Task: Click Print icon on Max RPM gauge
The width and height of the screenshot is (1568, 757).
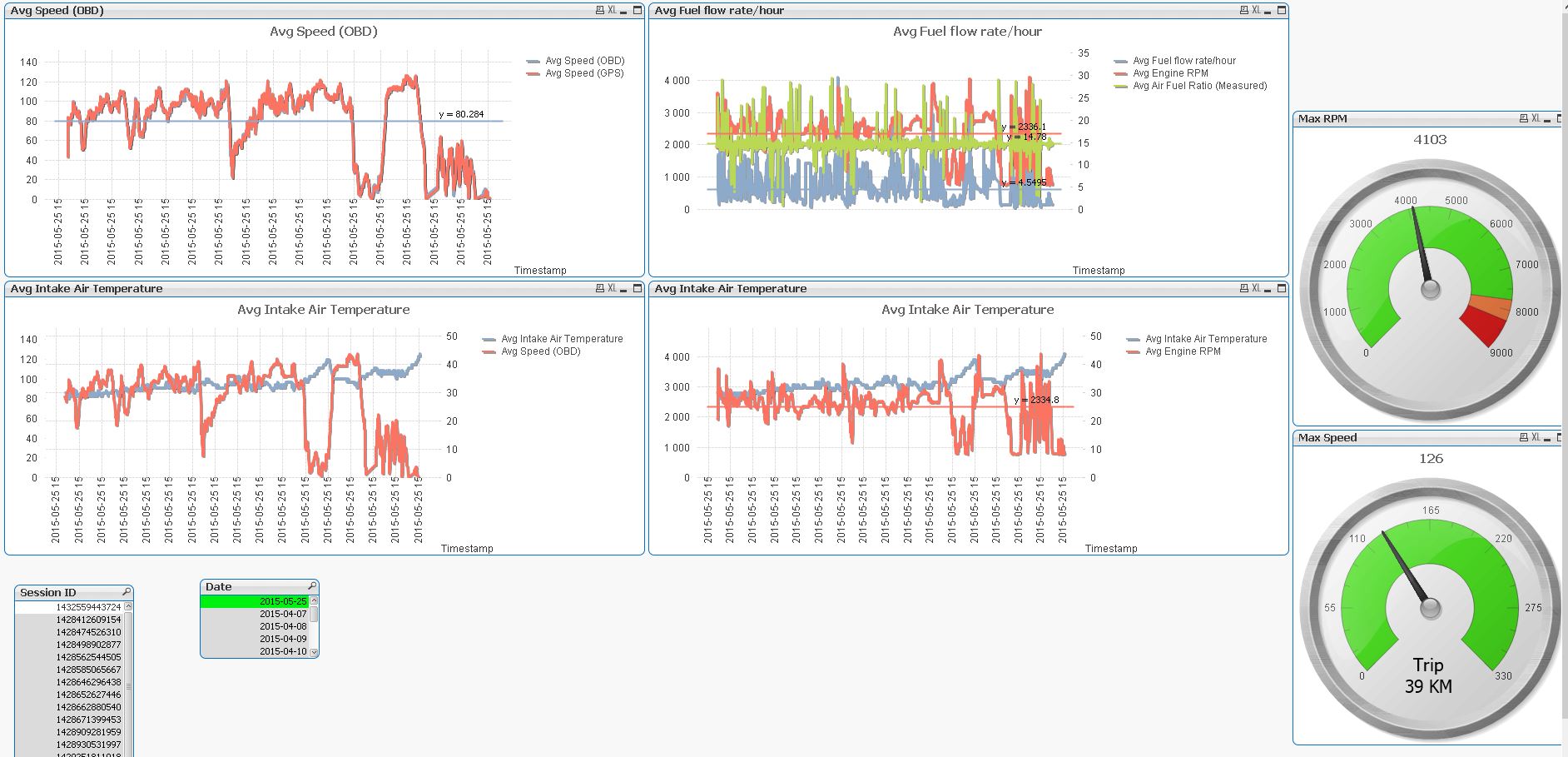Action: [x=1524, y=119]
